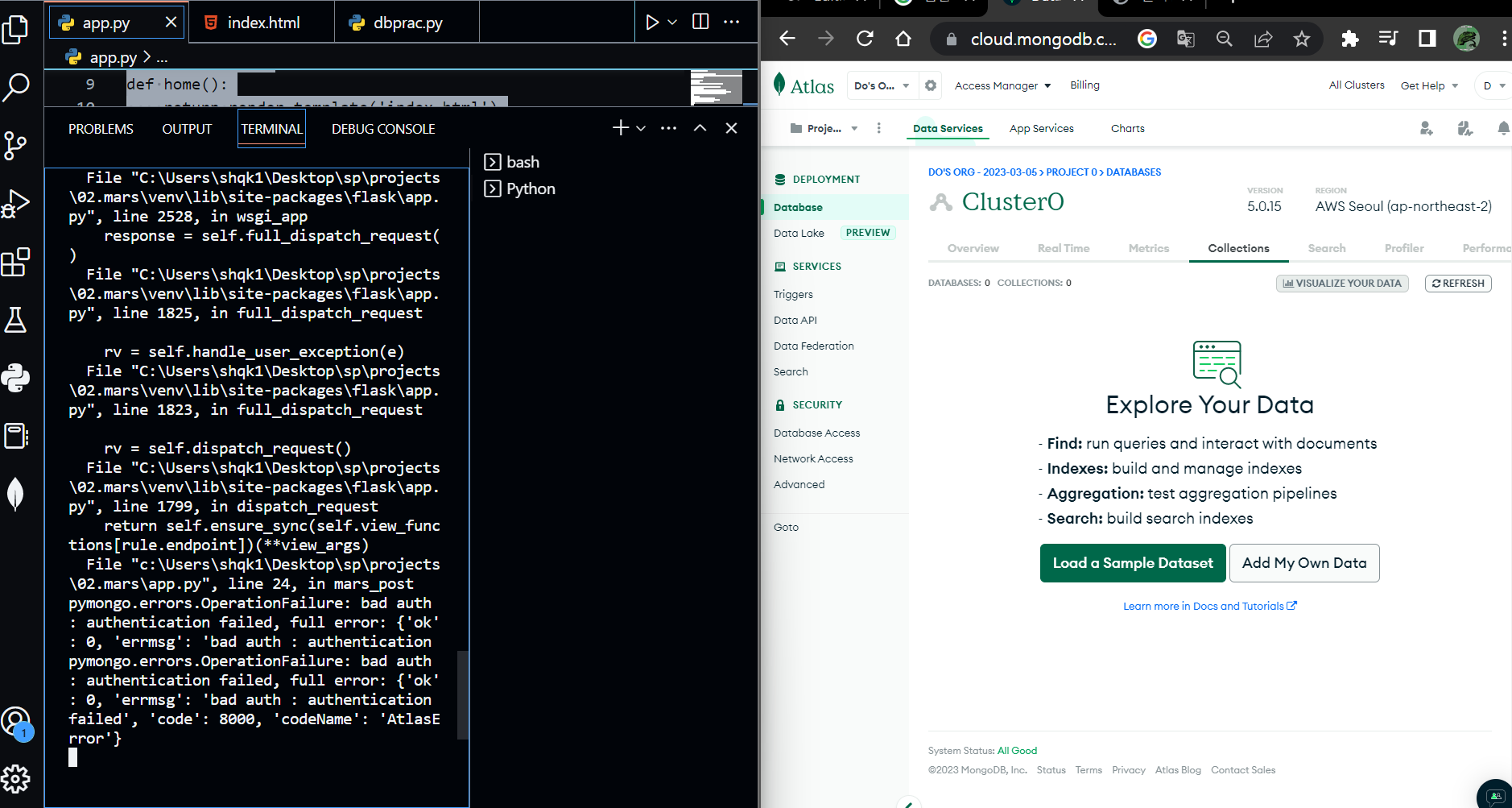The width and height of the screenshot is (1512, 808).
Task: Open Learn more in Docs and Tutorials
Action: pyautogui.click(x=1210, y=607)
